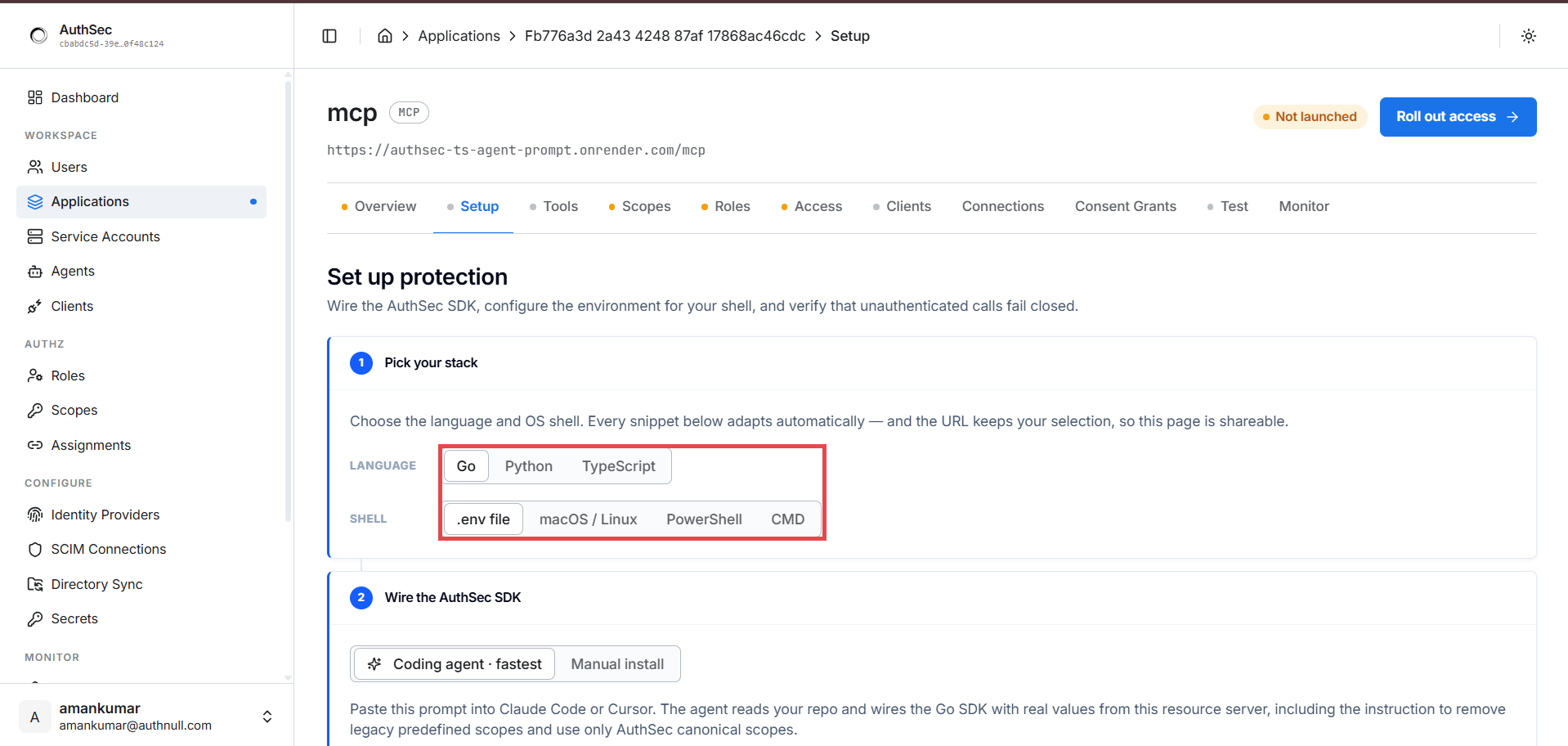Click the Identity Providers fingerprint icon
The height and width of the screenshot is (746, 1568).
tap(35, 515)
